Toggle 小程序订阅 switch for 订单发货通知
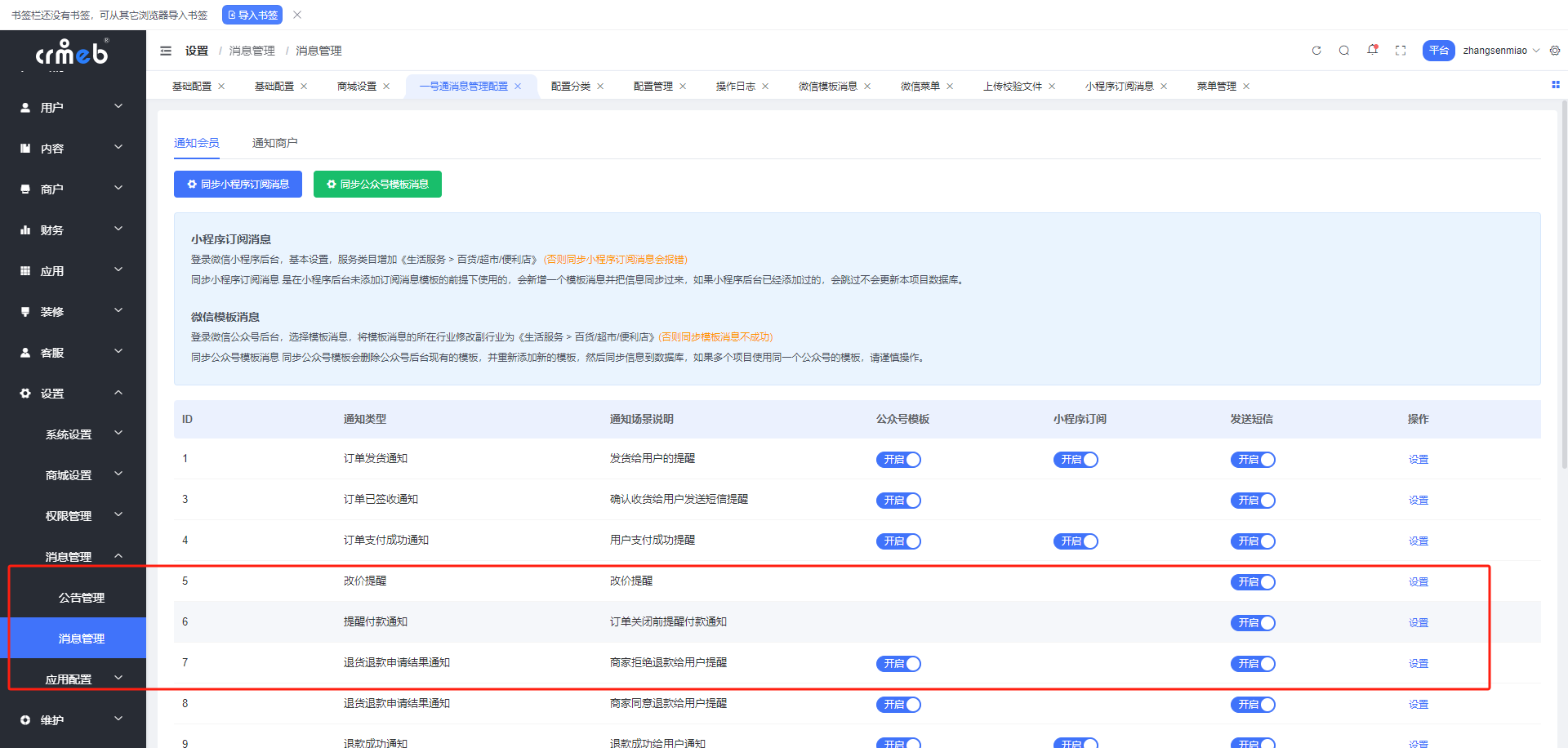This screenshot has width=1568, height=748. [1076, 460]
